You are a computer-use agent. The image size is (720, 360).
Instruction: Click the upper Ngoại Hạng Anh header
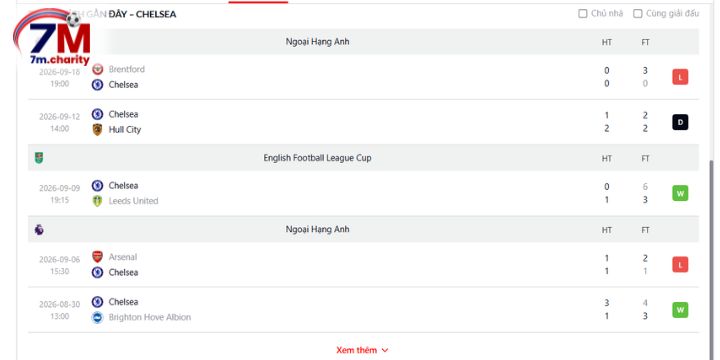click(x=317, y=42)
